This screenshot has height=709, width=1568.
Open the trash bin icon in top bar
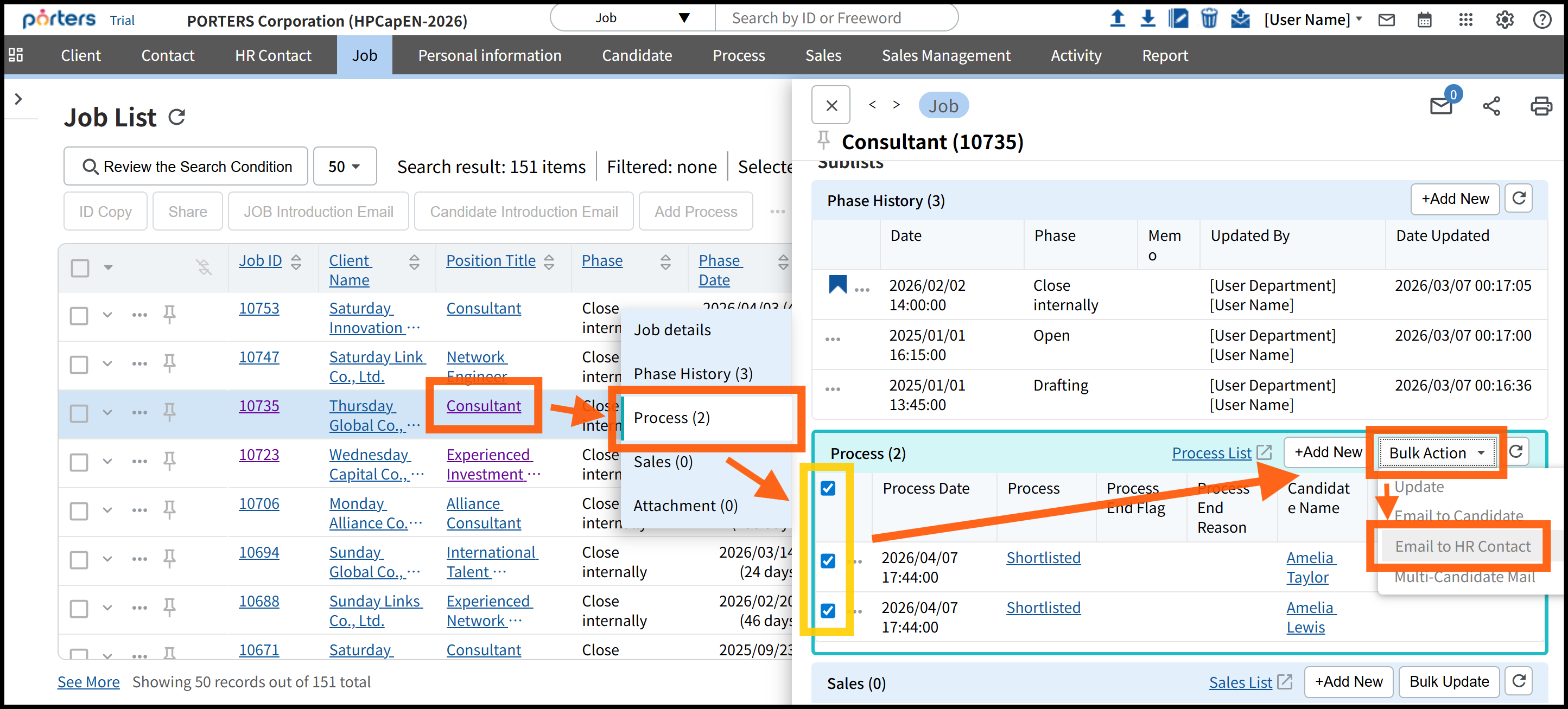pyautogui.click(x=1208, y=19)
